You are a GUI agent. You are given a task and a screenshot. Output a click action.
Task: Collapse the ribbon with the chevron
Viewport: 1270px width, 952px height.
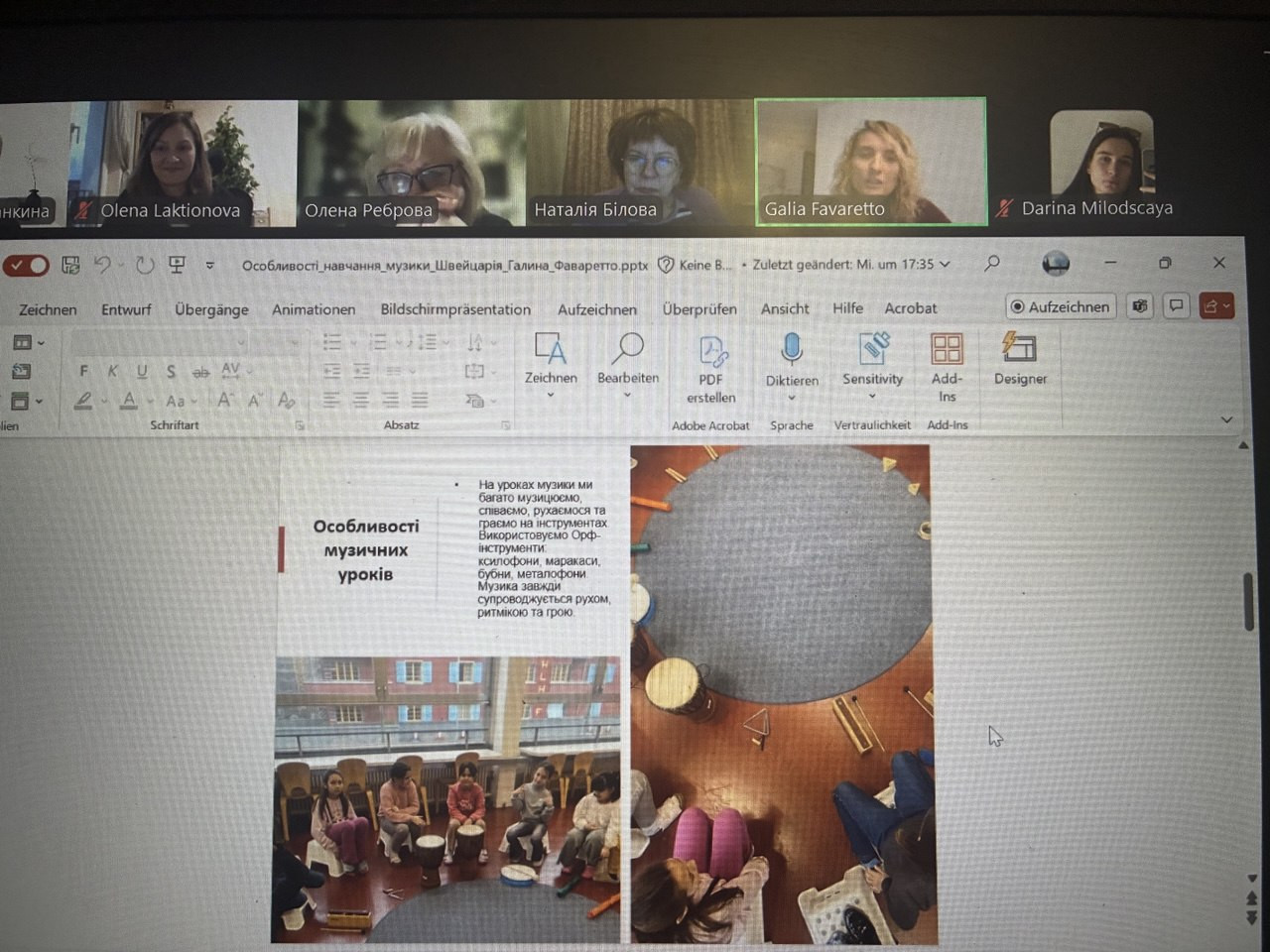click(x=1226, y=419)
